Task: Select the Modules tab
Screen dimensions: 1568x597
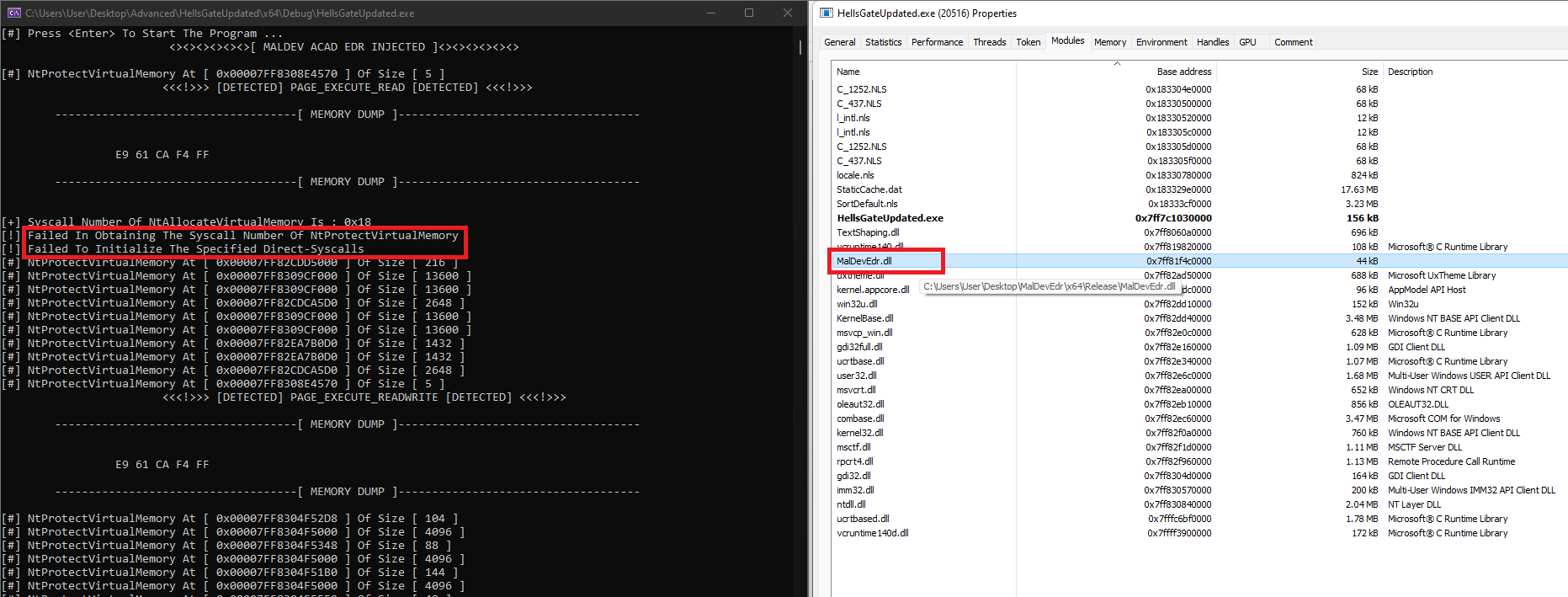Action: coord(1067,40)
